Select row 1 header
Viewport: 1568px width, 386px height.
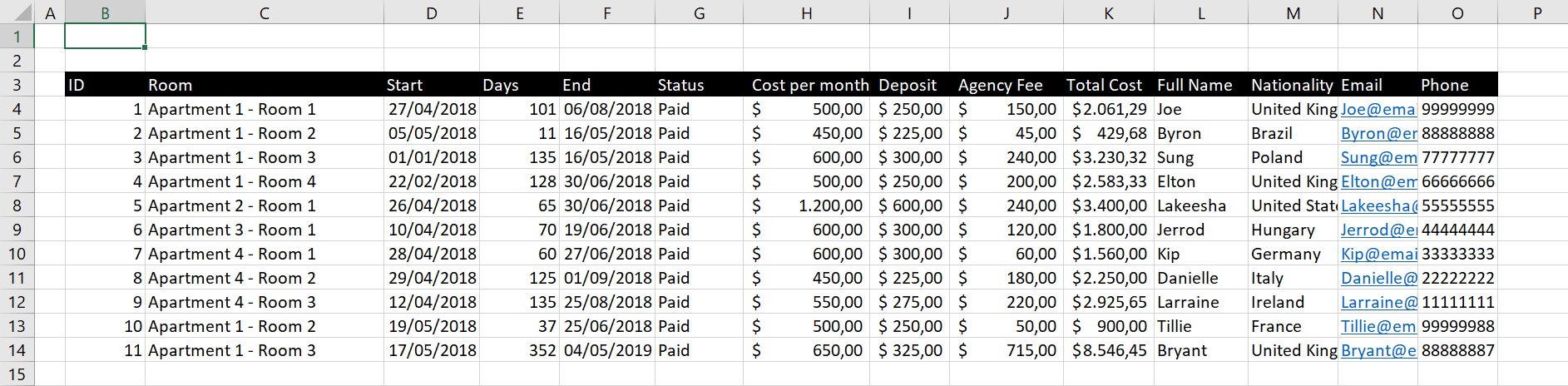(17, 37)
